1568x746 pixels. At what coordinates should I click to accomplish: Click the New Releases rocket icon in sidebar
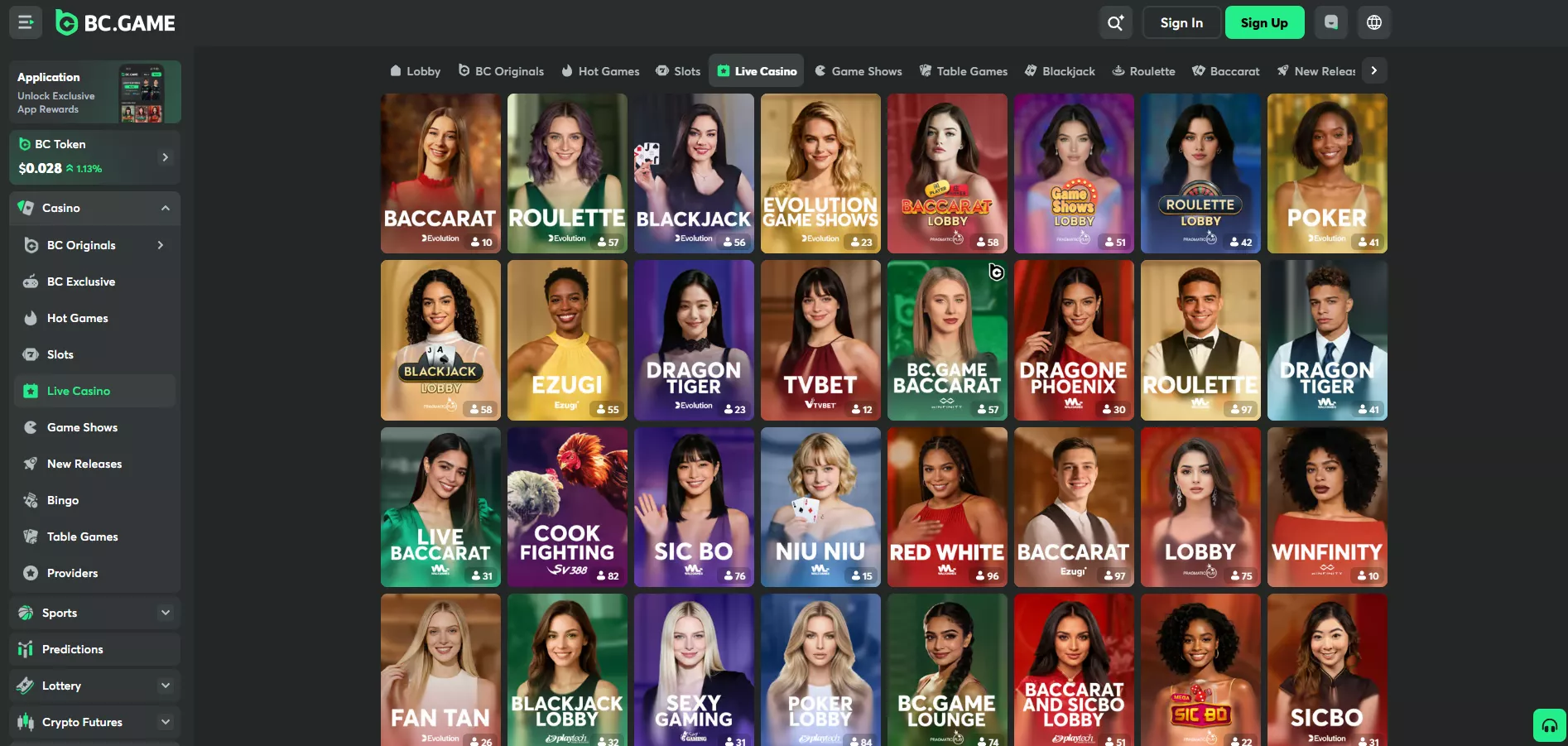coord(31,464)
